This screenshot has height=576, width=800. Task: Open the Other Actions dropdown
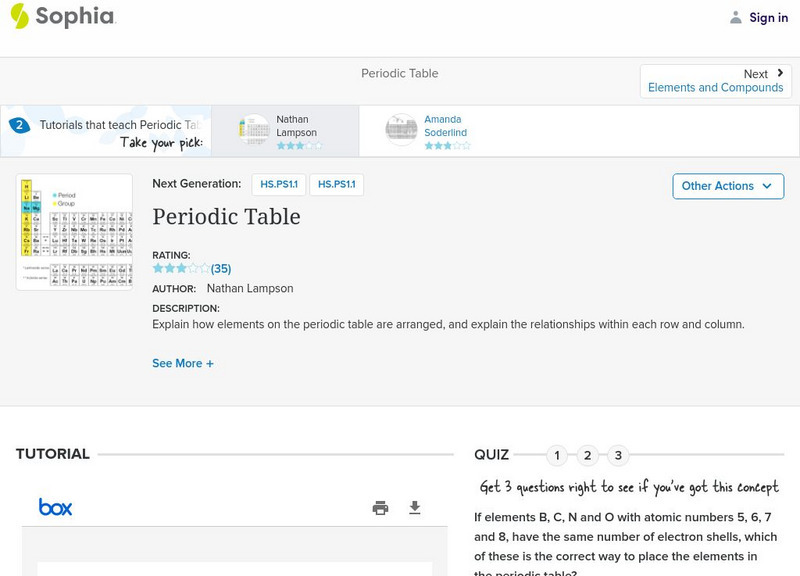pos(727,186)
